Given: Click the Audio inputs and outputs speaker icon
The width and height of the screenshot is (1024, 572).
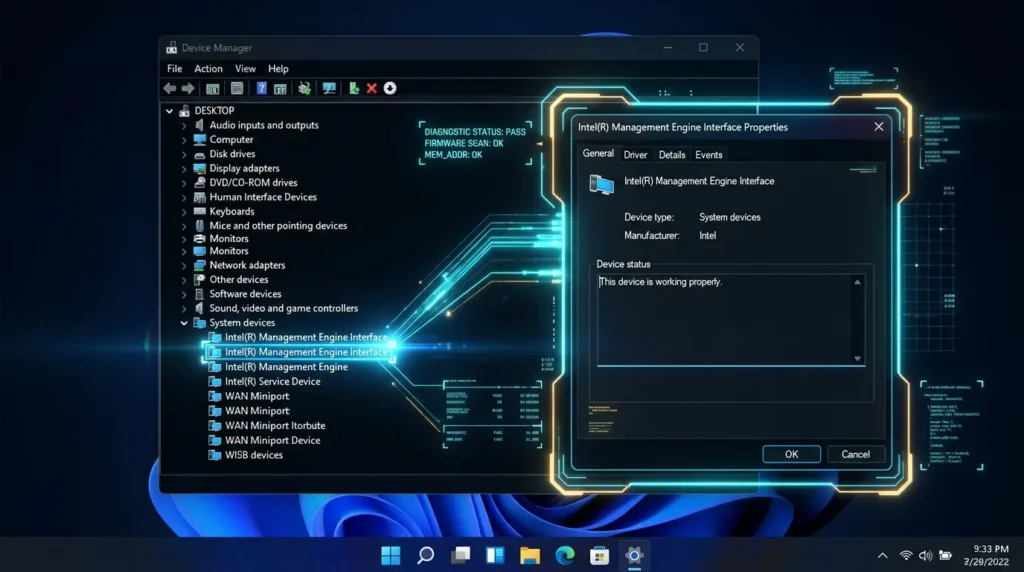Looking at the screenshot, I should pos(200,125).
